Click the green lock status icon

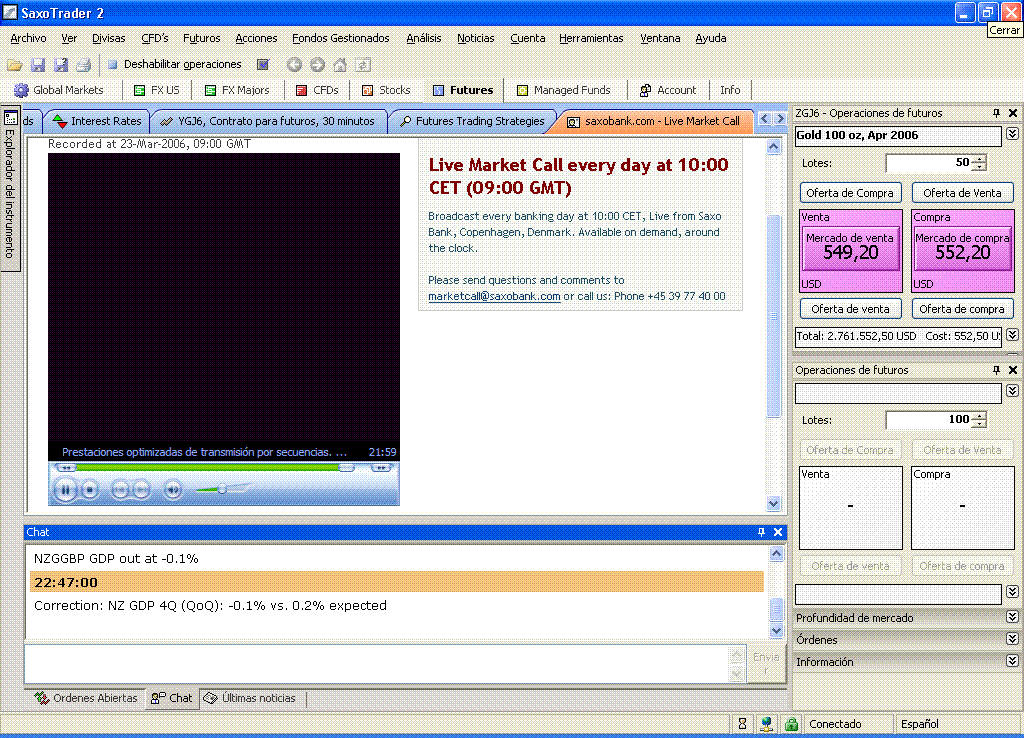coord(791,724)
